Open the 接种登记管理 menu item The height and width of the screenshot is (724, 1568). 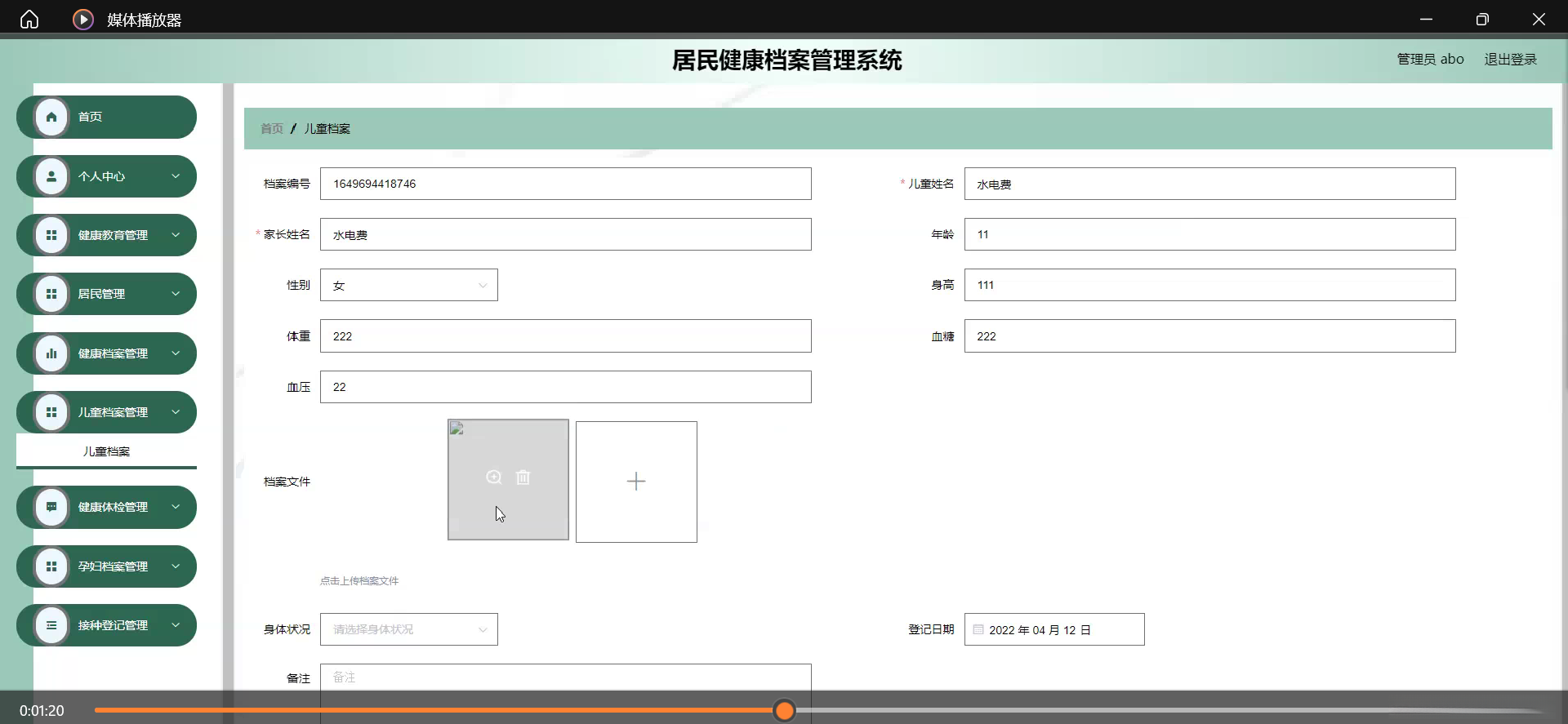[x=106, y=625]
